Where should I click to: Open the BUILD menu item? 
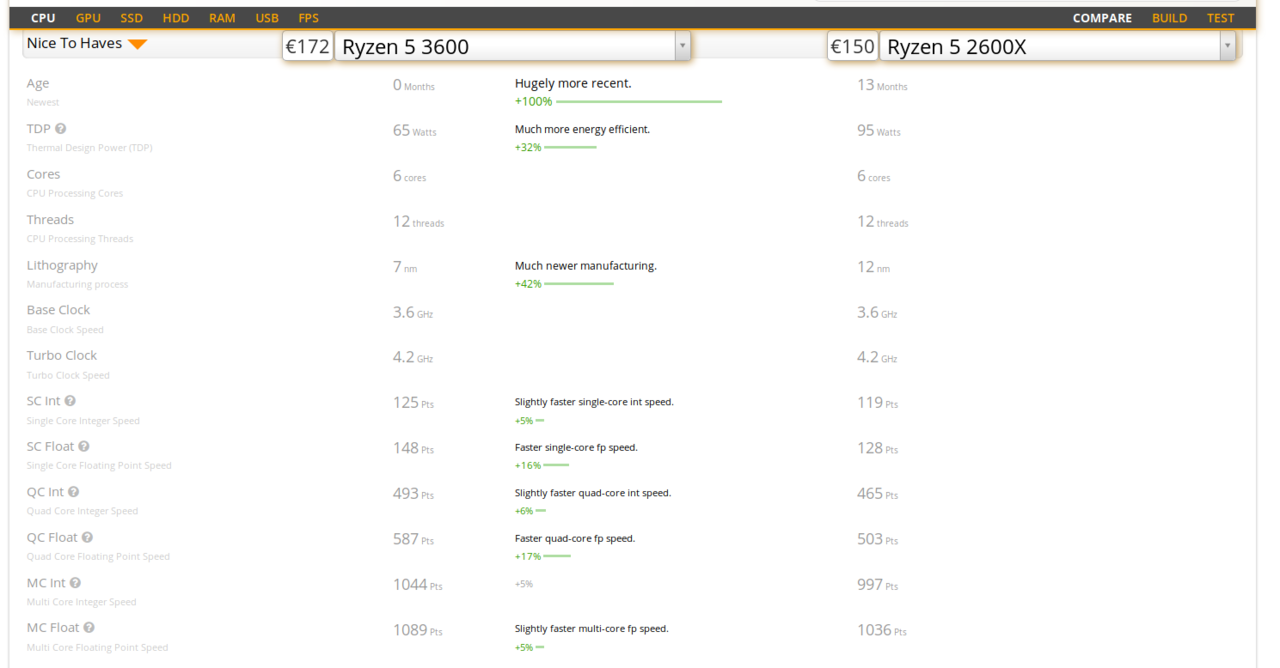tap(1169, 18)
